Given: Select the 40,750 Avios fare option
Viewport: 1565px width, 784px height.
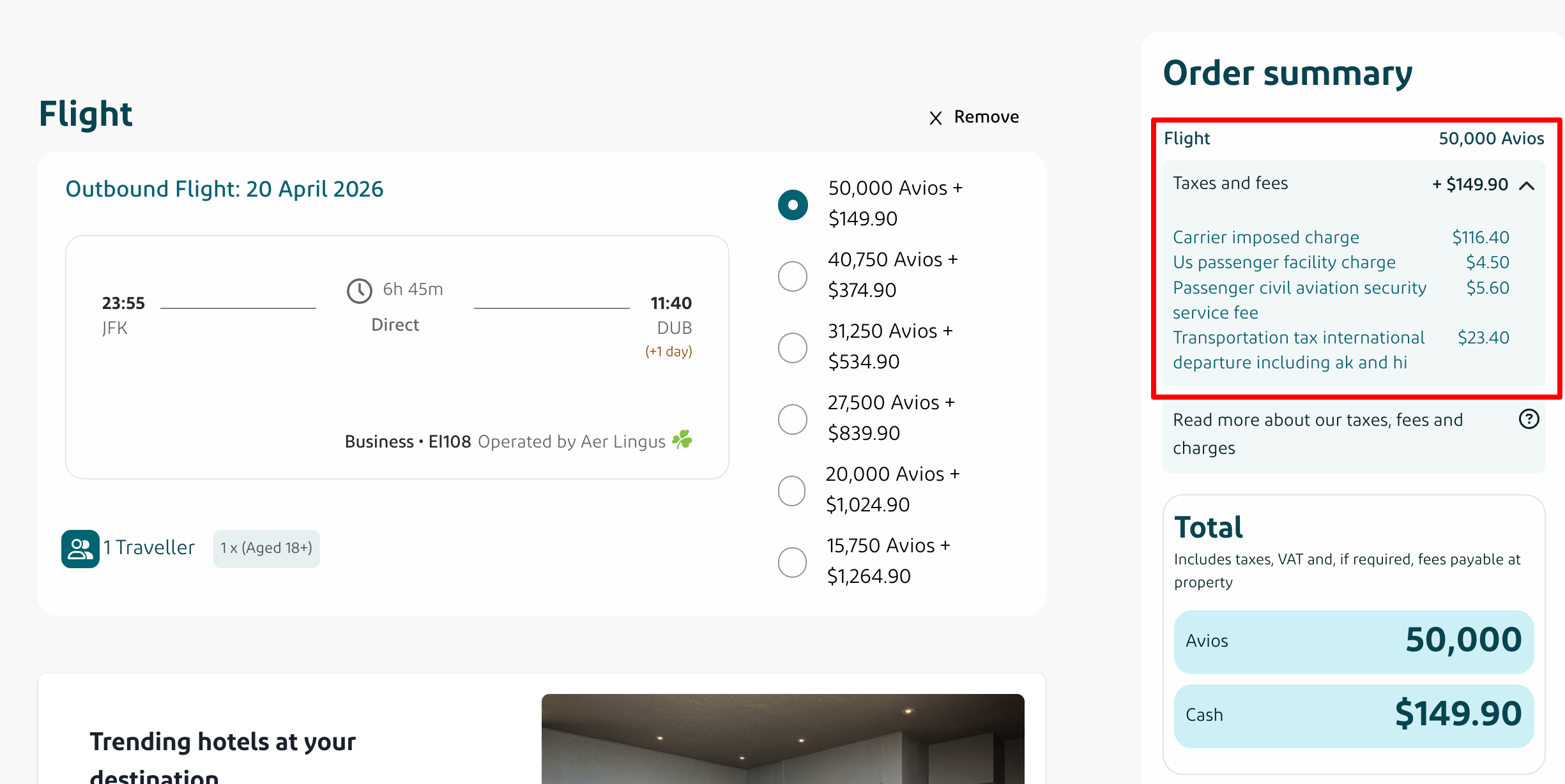Looking at the screenshot, I should point(792,276).
